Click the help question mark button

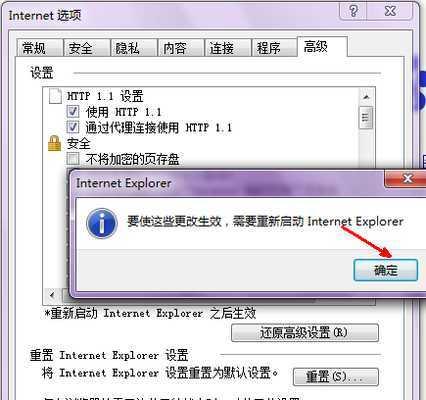tap(353, 11)
